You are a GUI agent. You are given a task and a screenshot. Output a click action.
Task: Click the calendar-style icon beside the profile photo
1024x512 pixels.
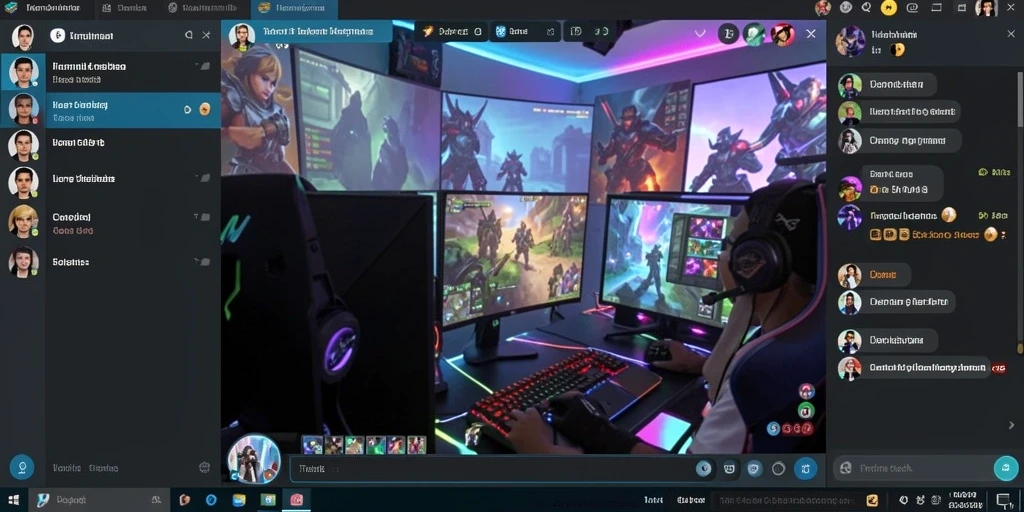click(x=961, y=8)
